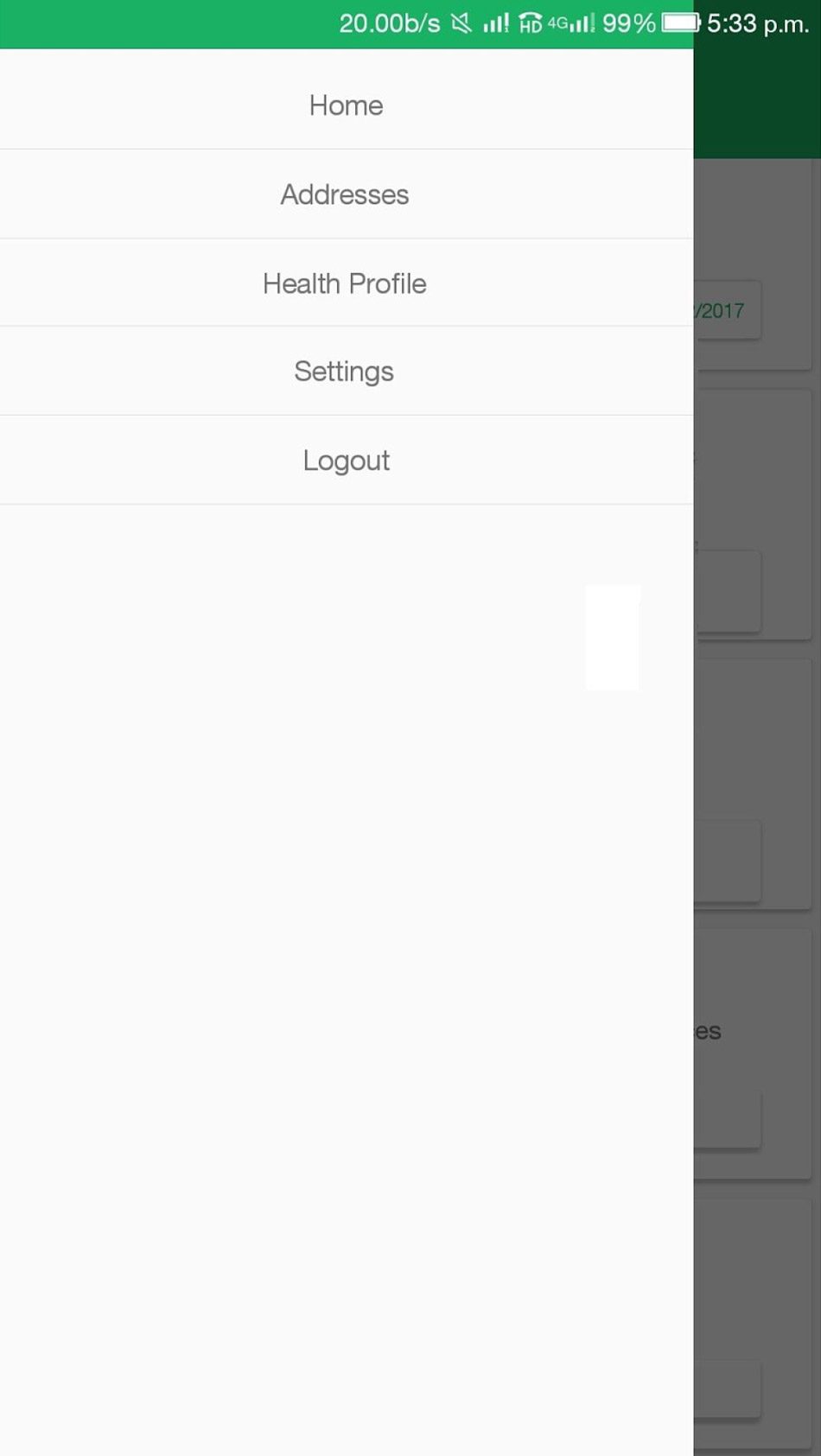Tap the 20.00b/s network speed indicator
Screen dimensions: 821x1456
(x=389, y=23)
